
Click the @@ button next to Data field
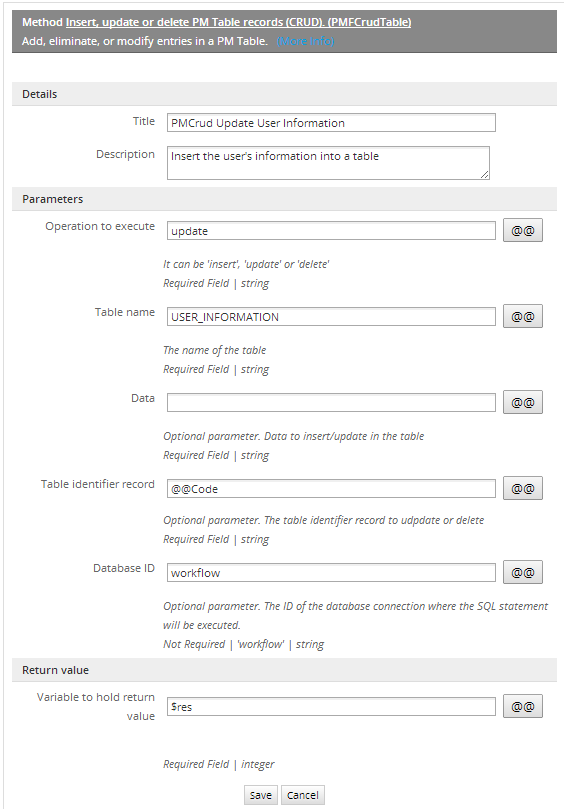click(523, 402)
